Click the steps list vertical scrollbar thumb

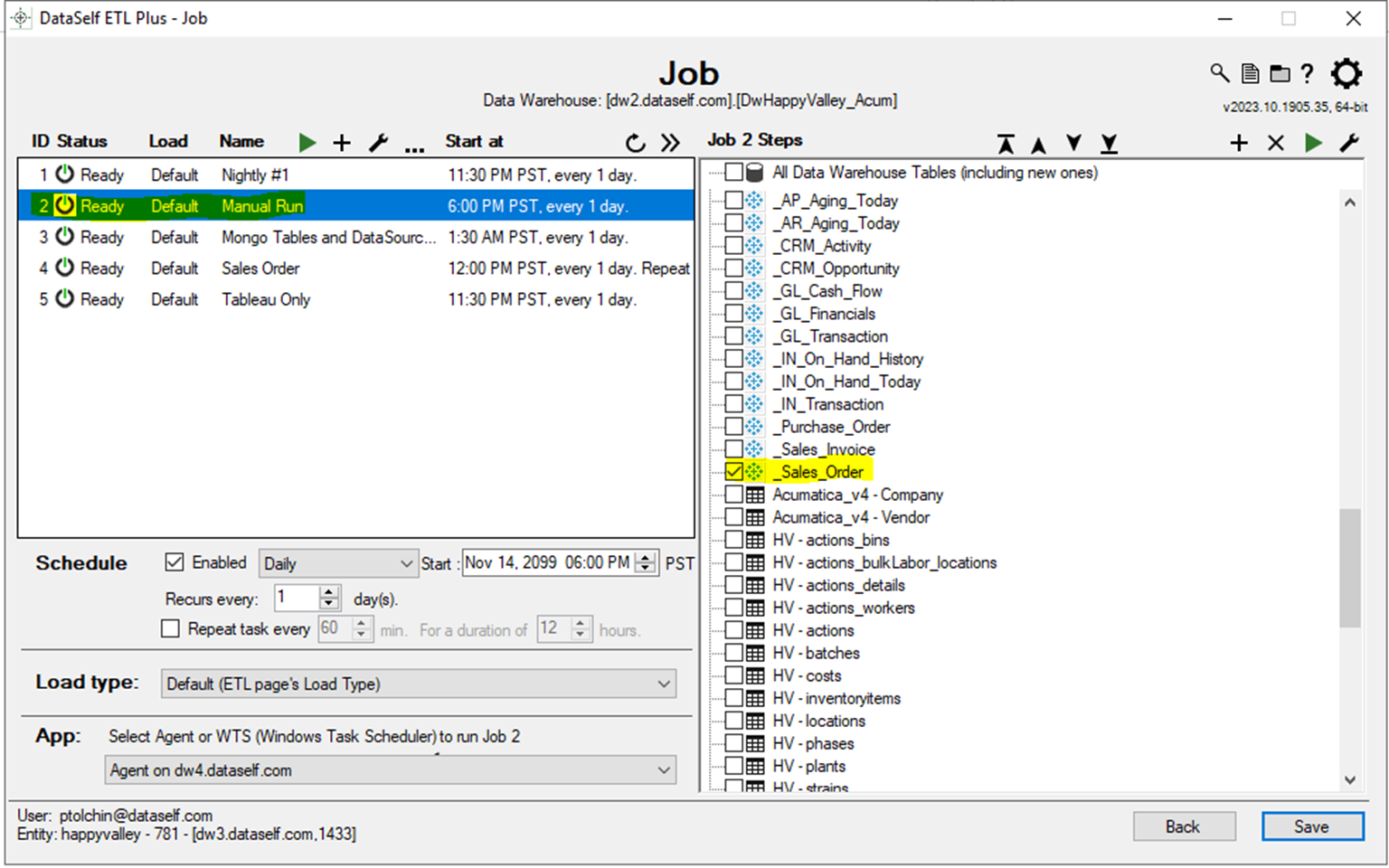click(1349, 568)
